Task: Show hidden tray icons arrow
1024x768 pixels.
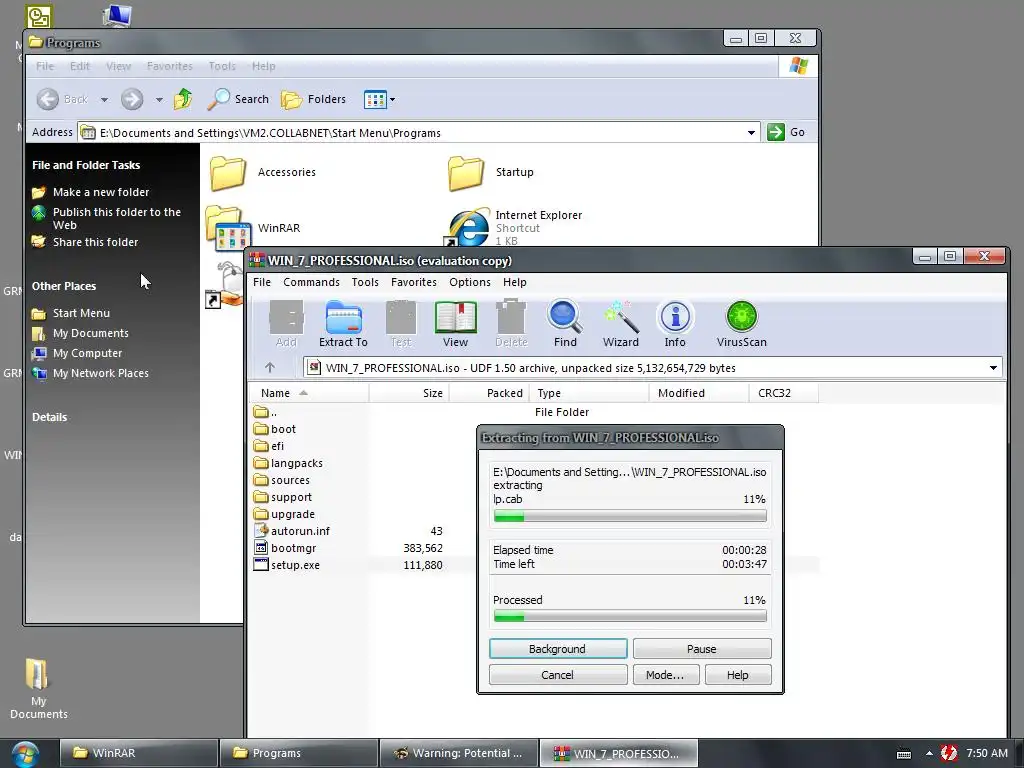Action: tap(929, 753)
